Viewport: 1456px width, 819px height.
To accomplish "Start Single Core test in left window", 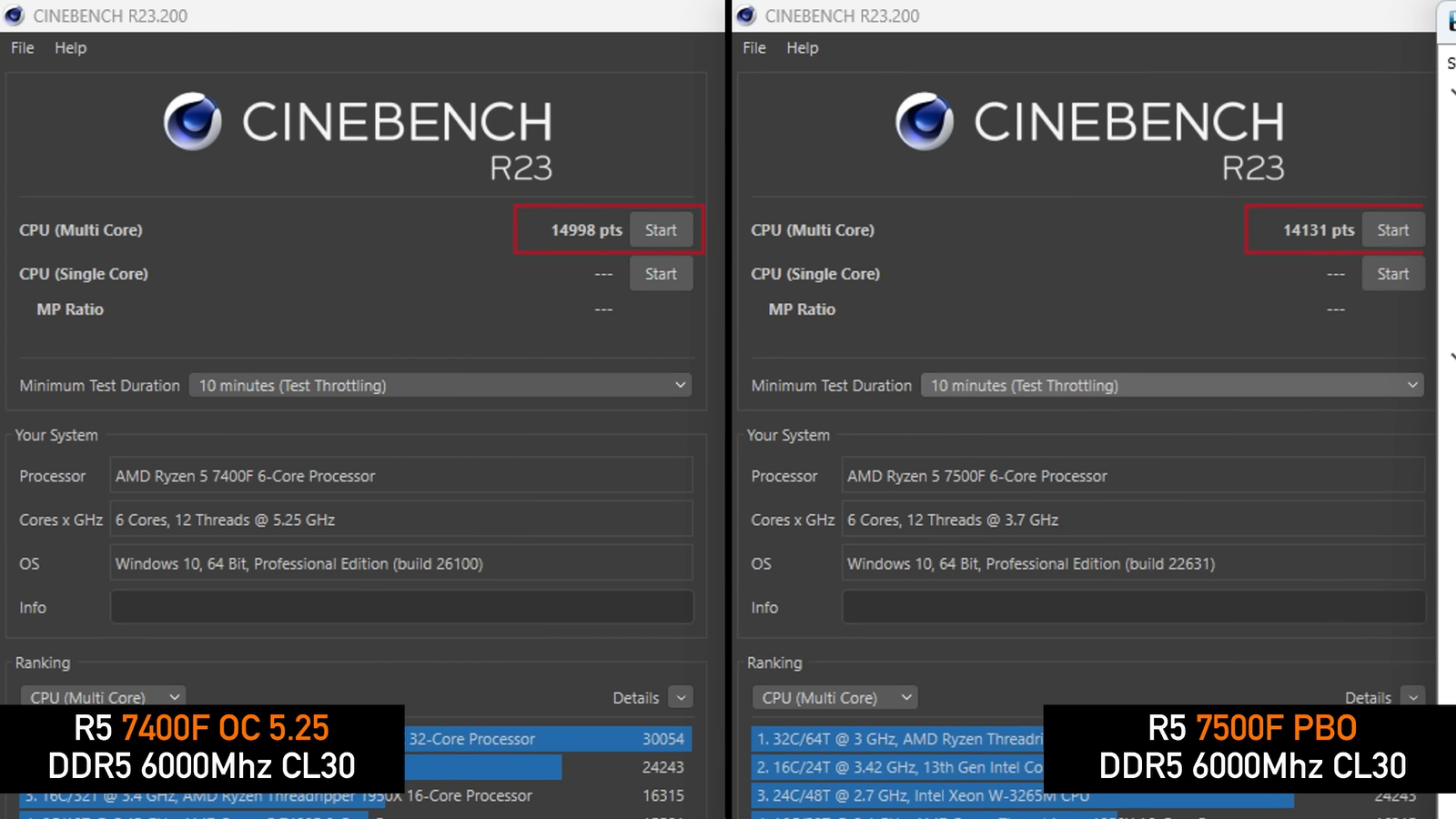I will 661,274.
